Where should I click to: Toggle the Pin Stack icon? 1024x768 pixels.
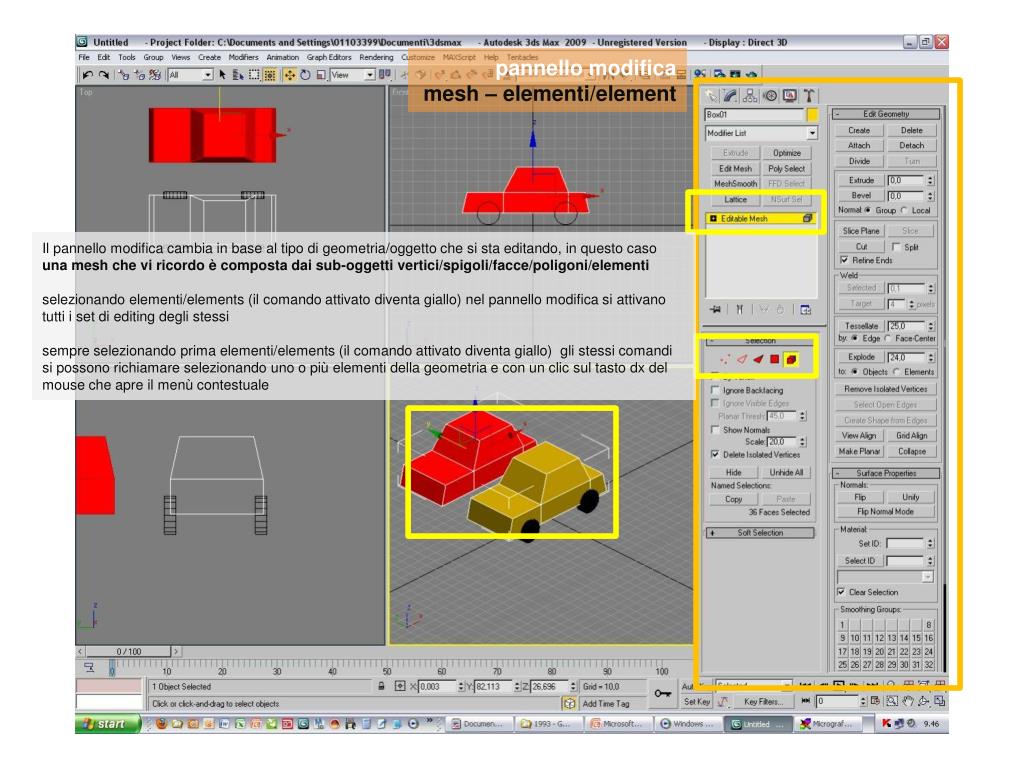point(716,310)
